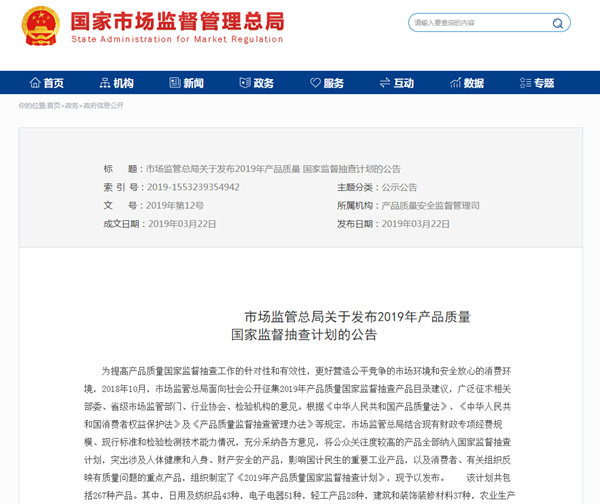The height and width of the screenshot is (504, 600).
Task: Click the organization icon beside 机构
Action: [x=105, y=83]
